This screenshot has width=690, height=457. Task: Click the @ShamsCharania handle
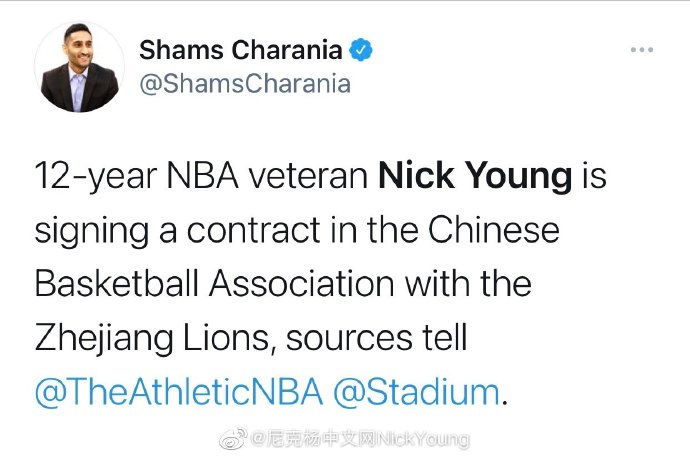click(x=245, y=84)
